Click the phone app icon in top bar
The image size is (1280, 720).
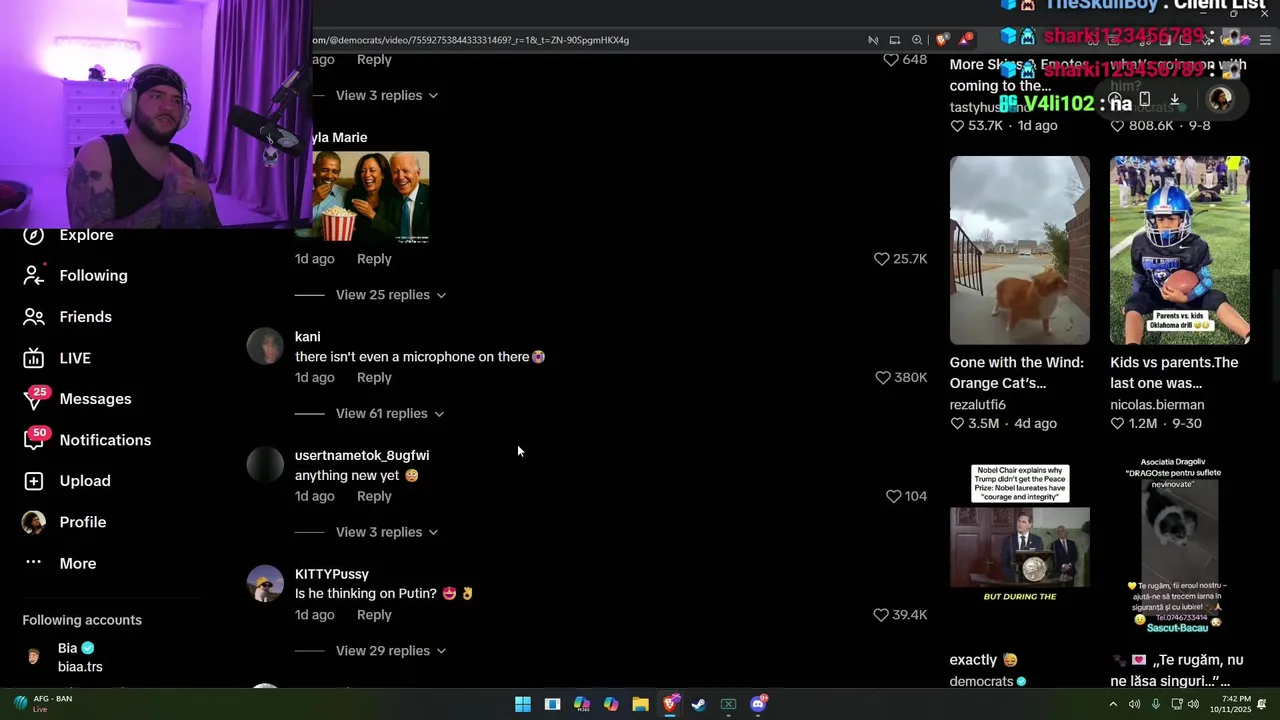pyautogui.click(x=1145, y=99)
